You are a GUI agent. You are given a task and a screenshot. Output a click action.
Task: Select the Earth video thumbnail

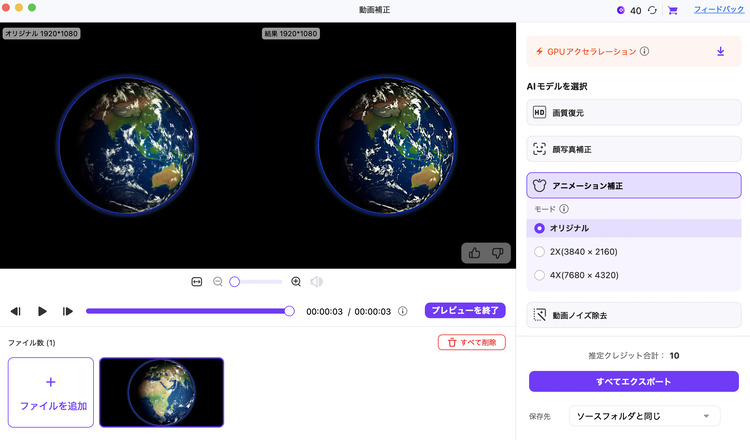point(161,392)
